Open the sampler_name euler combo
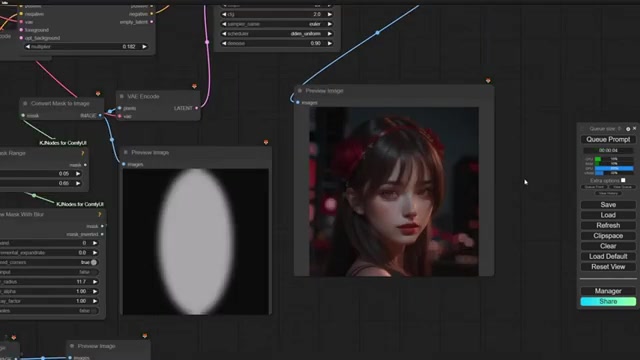 [277, 24]
